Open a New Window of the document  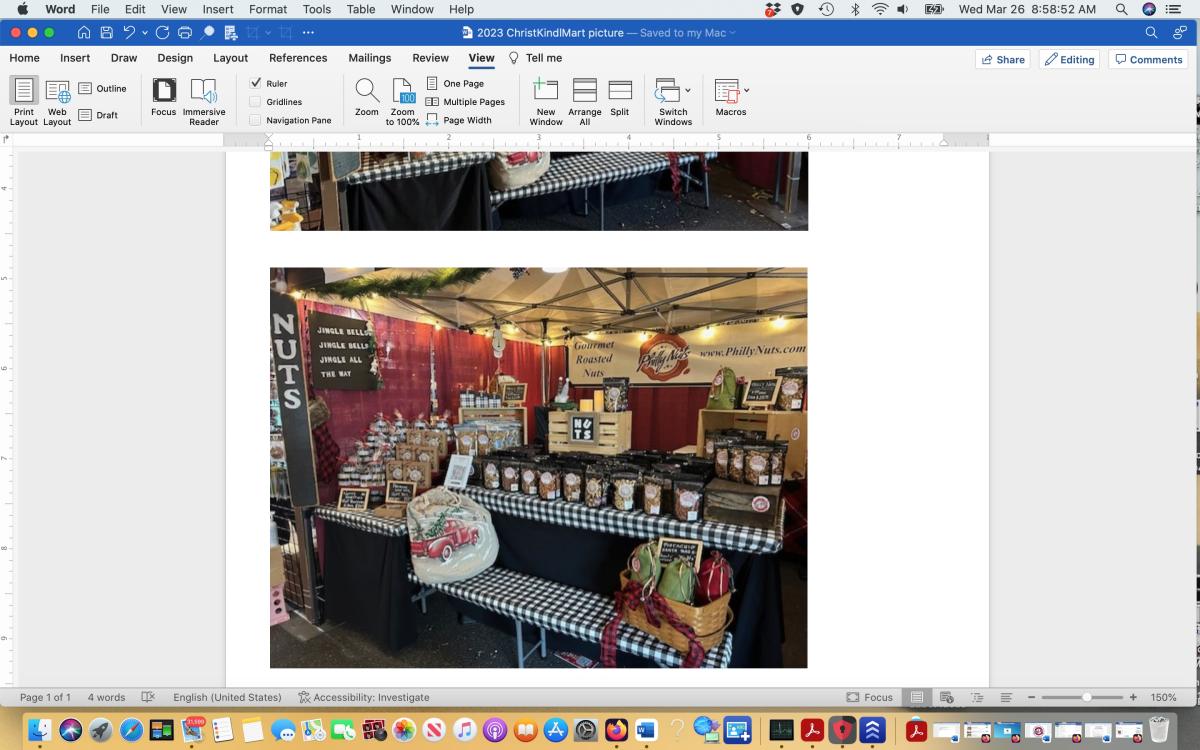(x=546, y=102)
